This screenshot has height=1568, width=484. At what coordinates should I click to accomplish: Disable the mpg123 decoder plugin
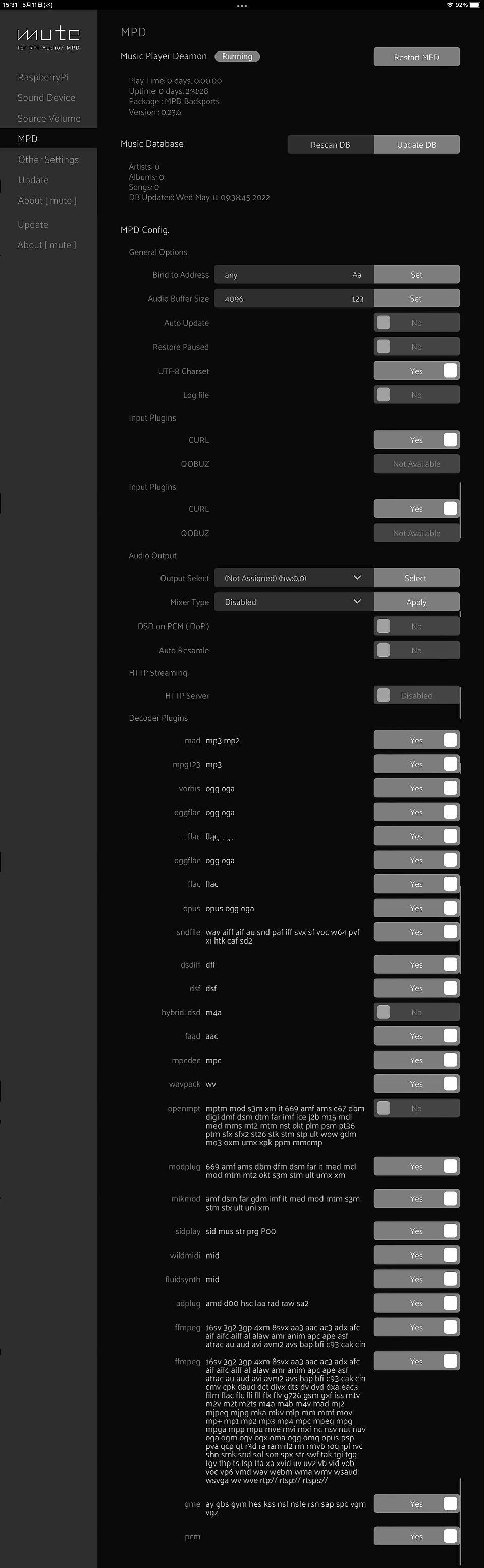416,764
